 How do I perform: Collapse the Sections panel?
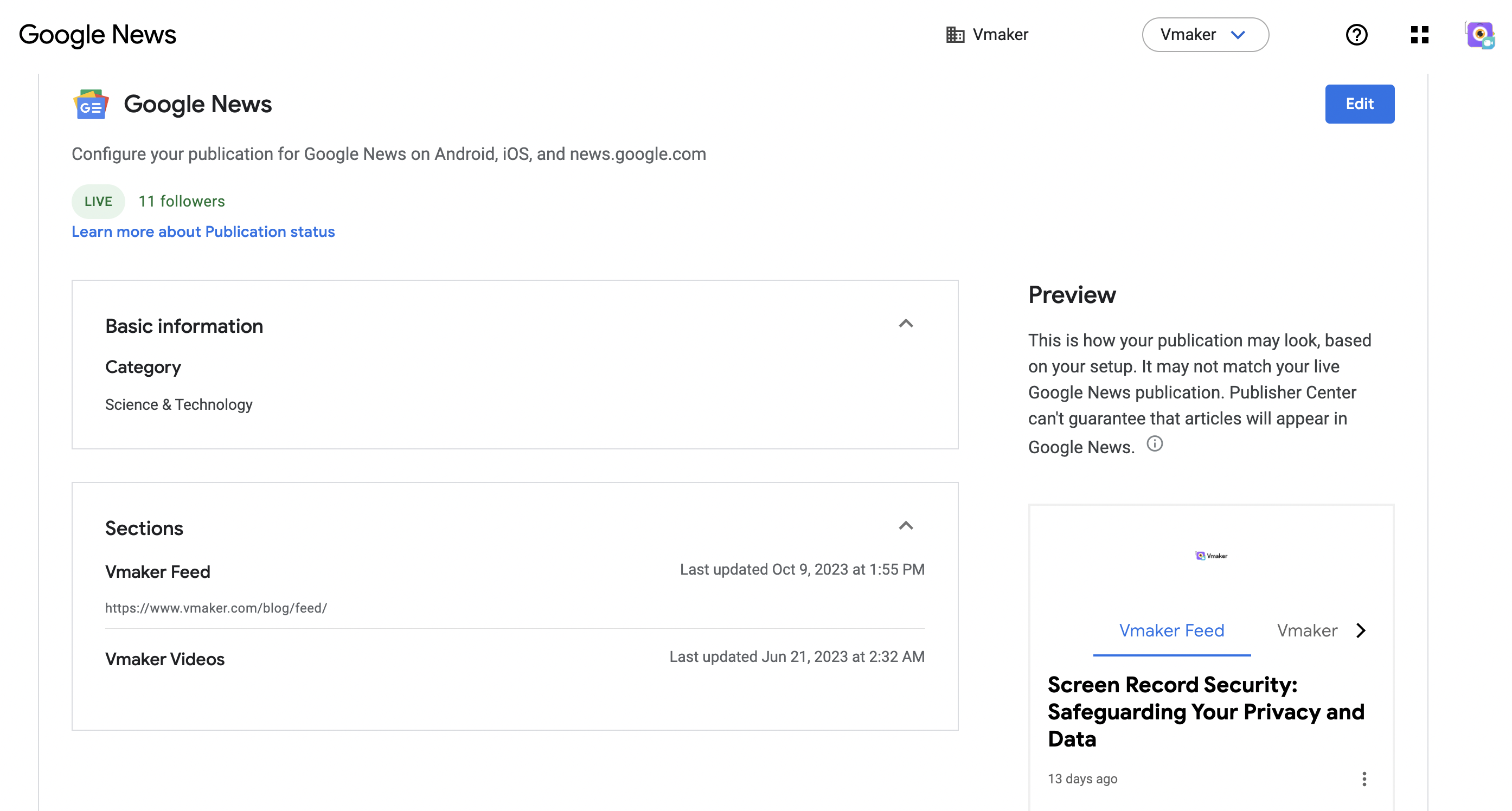(x=906, y=526)
